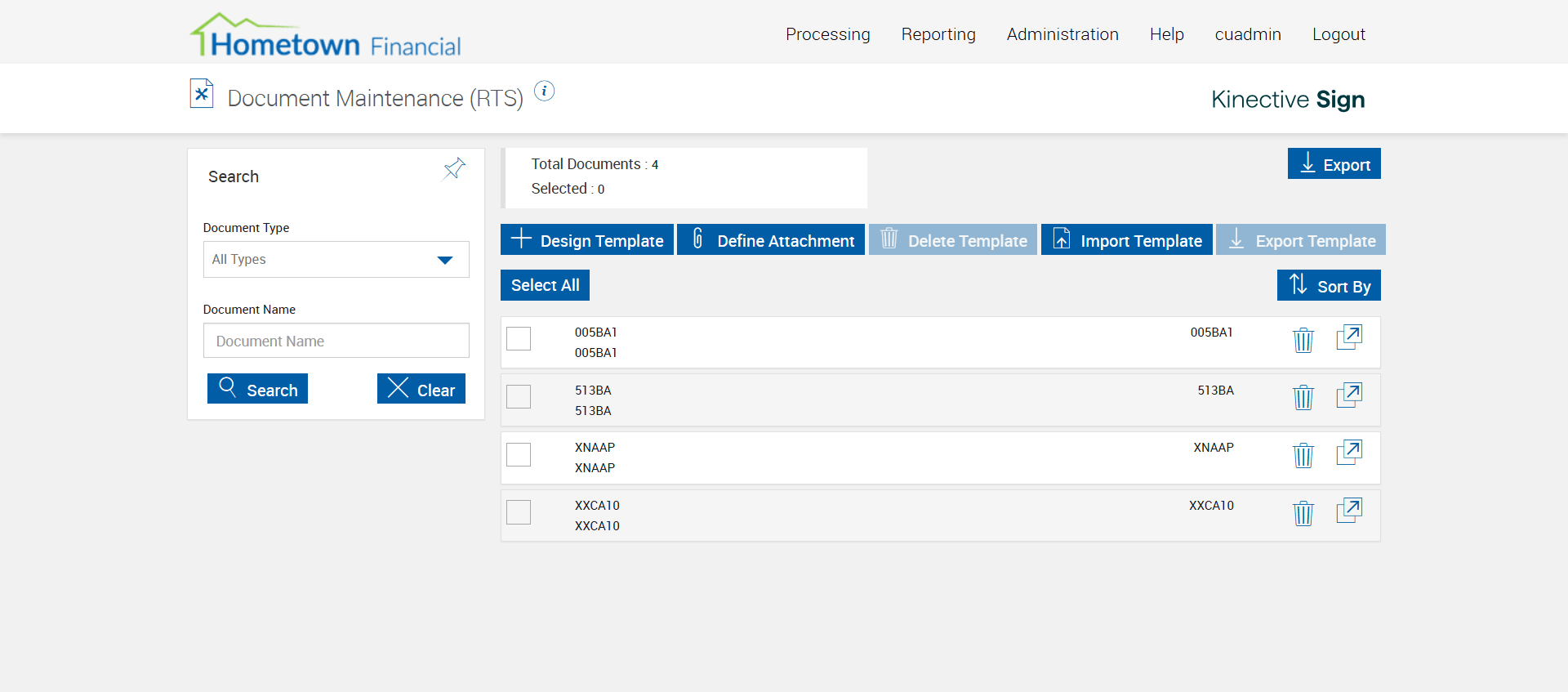This screenshot has height=692, width=1568.
Task: Open the Administration menu
Action: pyautogui.click(x=1062, y=34)
